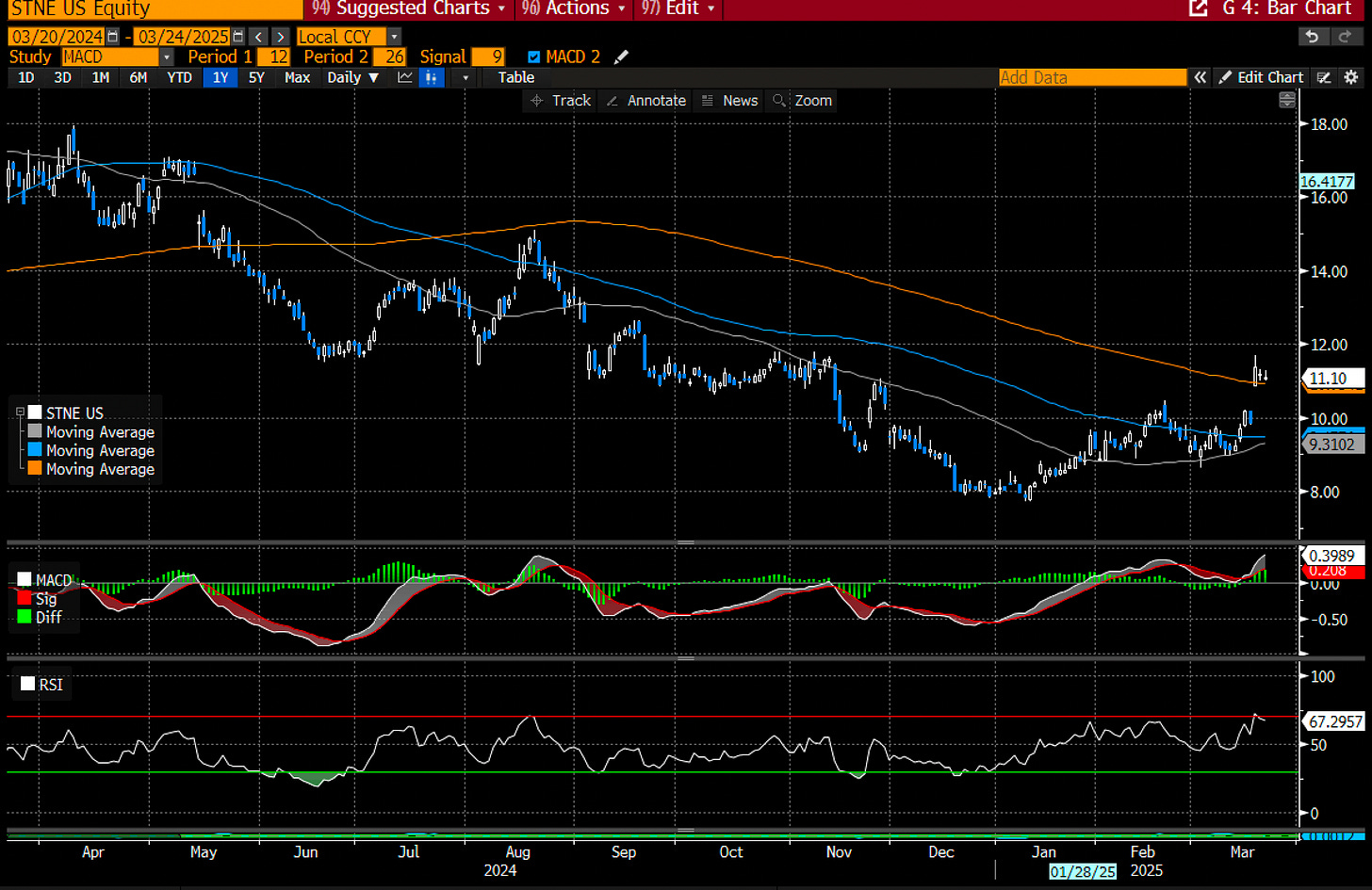Activate the Track crosshair tool
Screen dimensions: 1372x890
(x=561, y=101)
